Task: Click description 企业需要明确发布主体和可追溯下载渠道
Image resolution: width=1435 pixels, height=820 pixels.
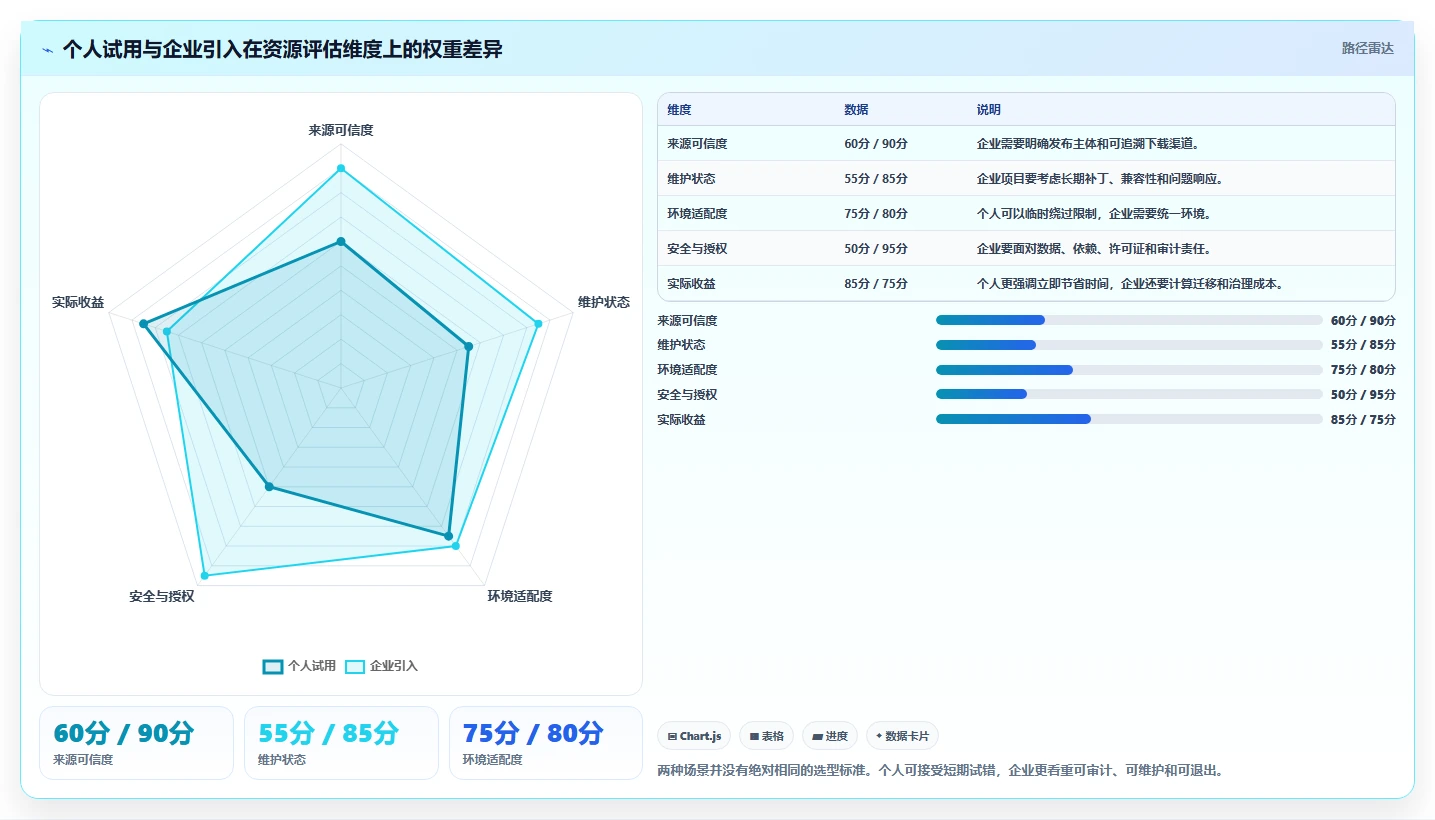Action: point(1088,144)
